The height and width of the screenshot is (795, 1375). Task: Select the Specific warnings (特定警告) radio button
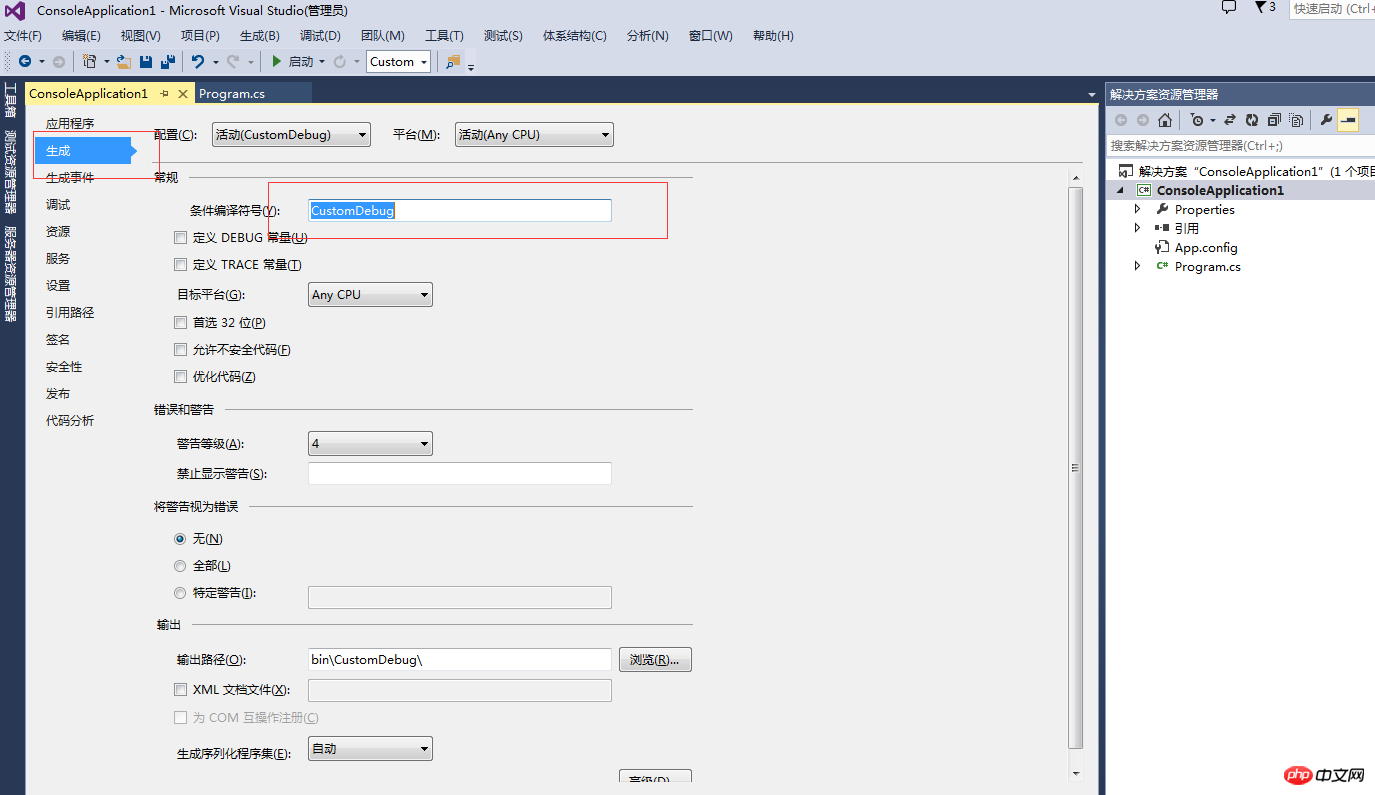point(181,593)
